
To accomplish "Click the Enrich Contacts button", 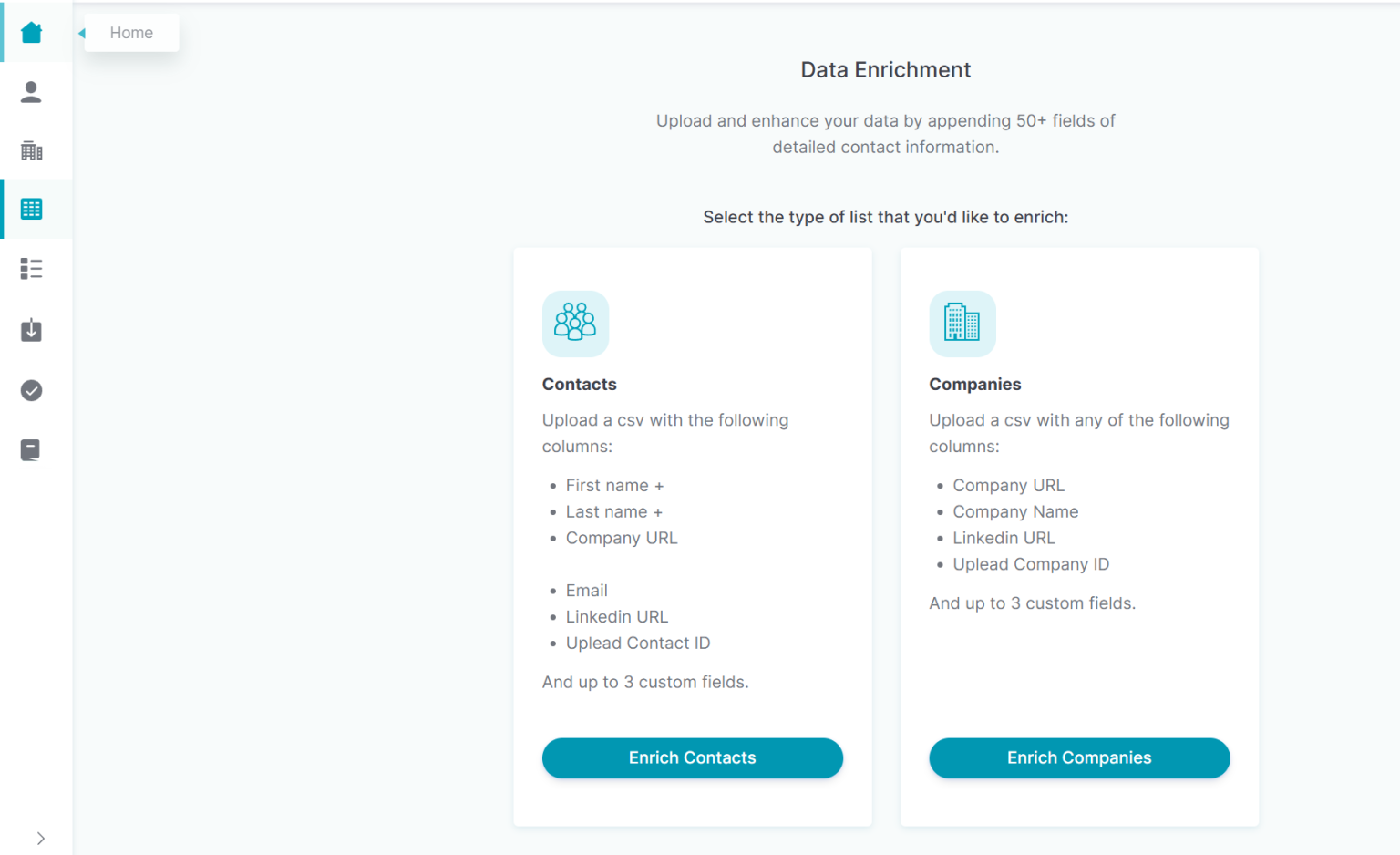I will (692, 757).
